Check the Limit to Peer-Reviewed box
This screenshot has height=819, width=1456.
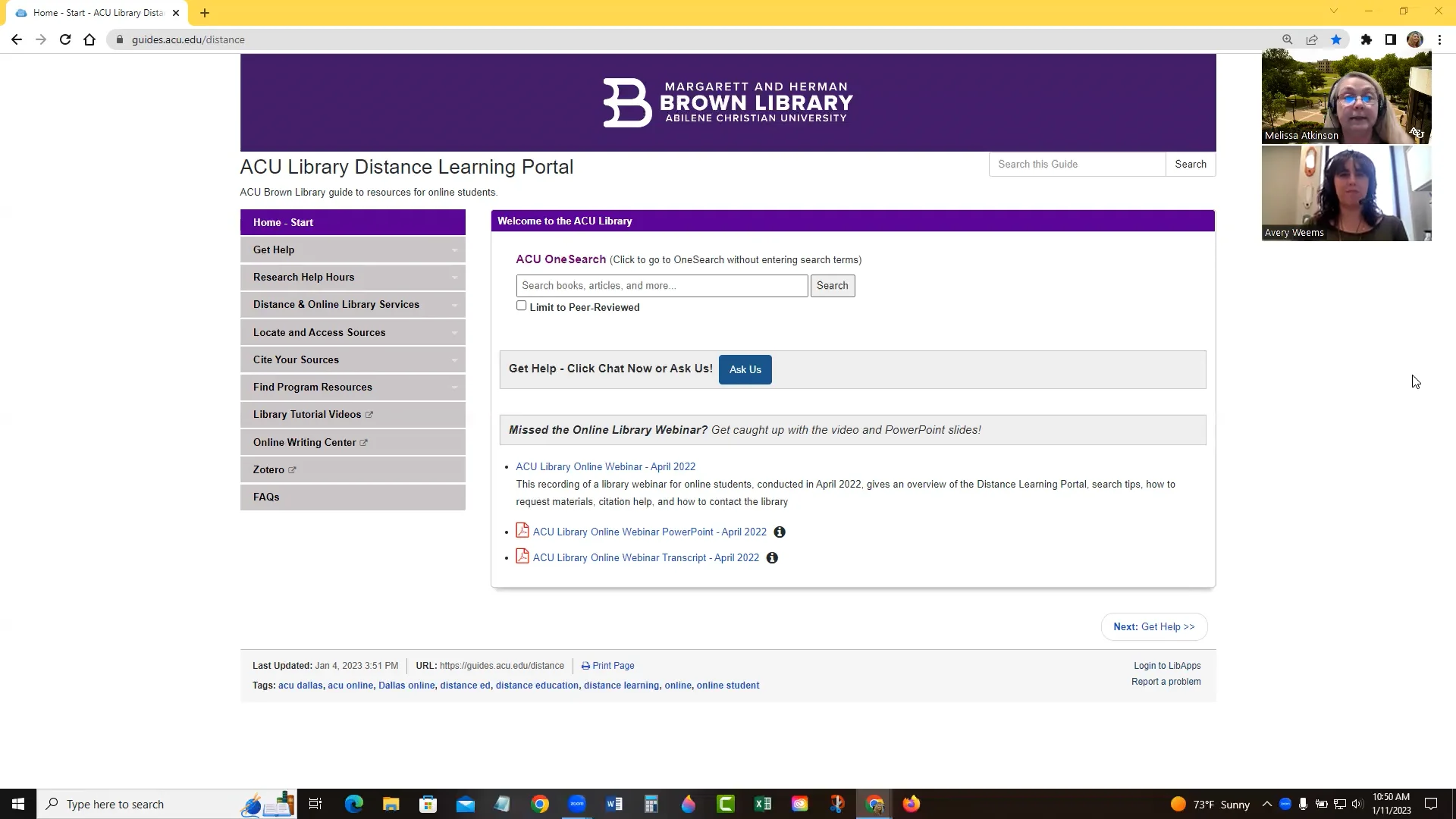(x=521, y=306)
